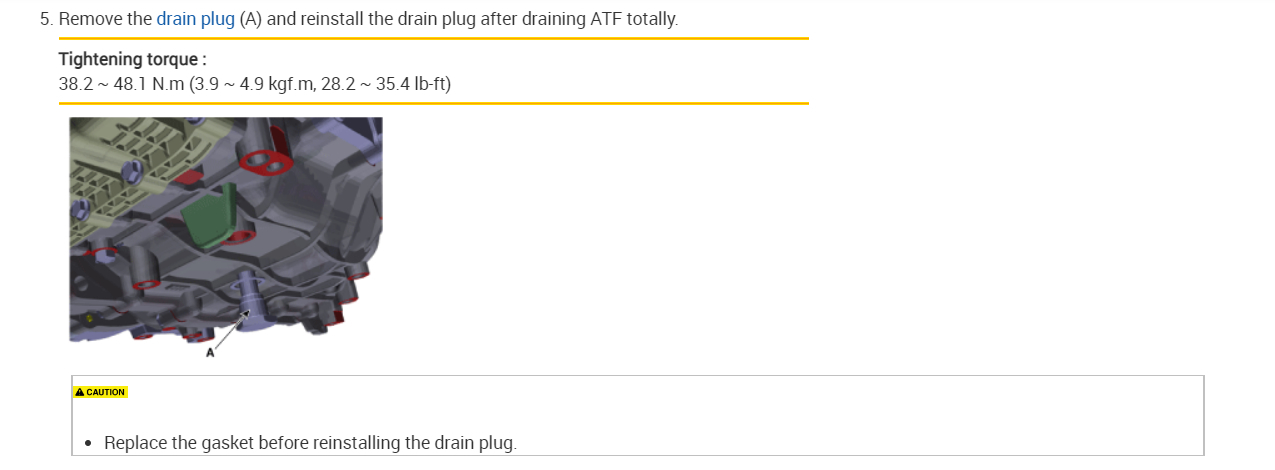Click the bullet point before the gasket note

click(x=88, y=443)
